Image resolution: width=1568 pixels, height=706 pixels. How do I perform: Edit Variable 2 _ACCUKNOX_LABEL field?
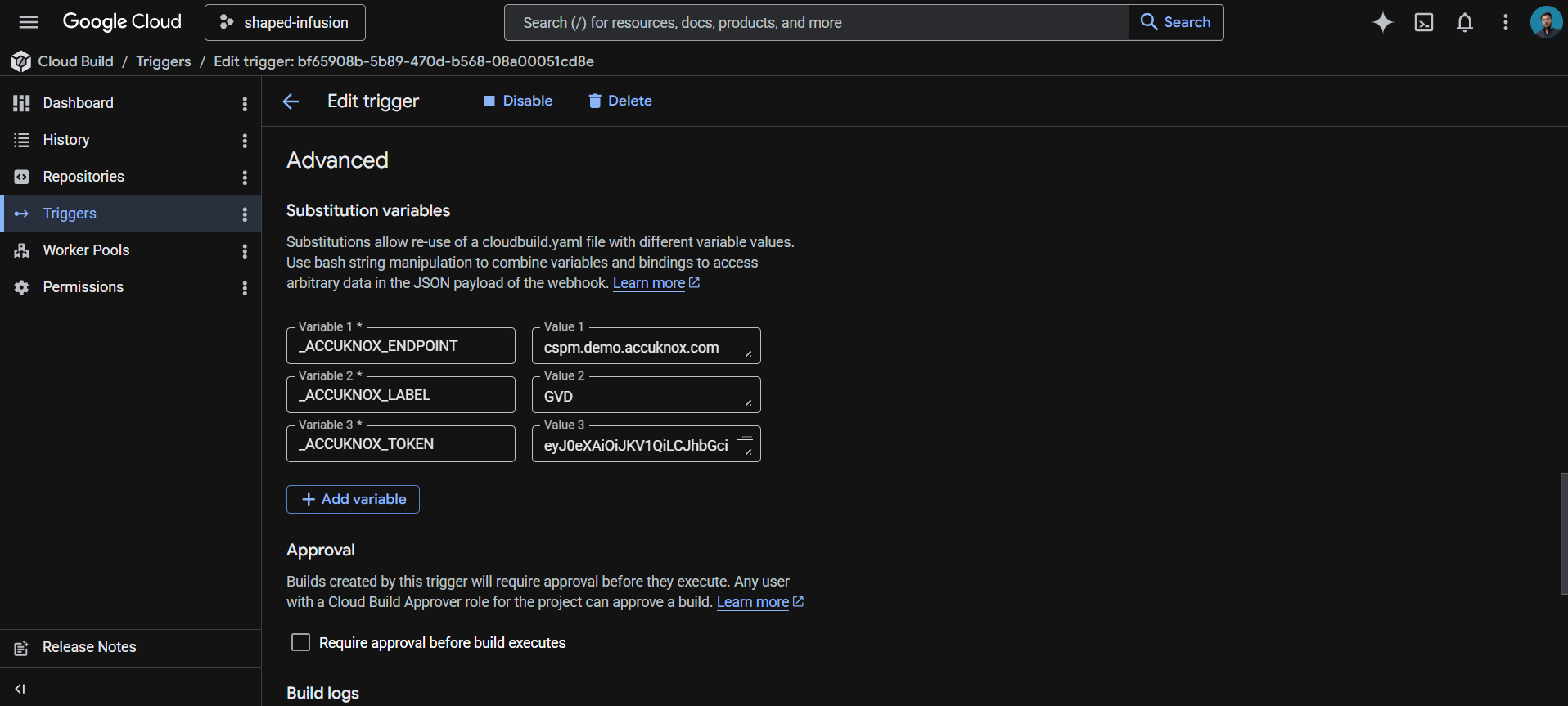(401, 395)
